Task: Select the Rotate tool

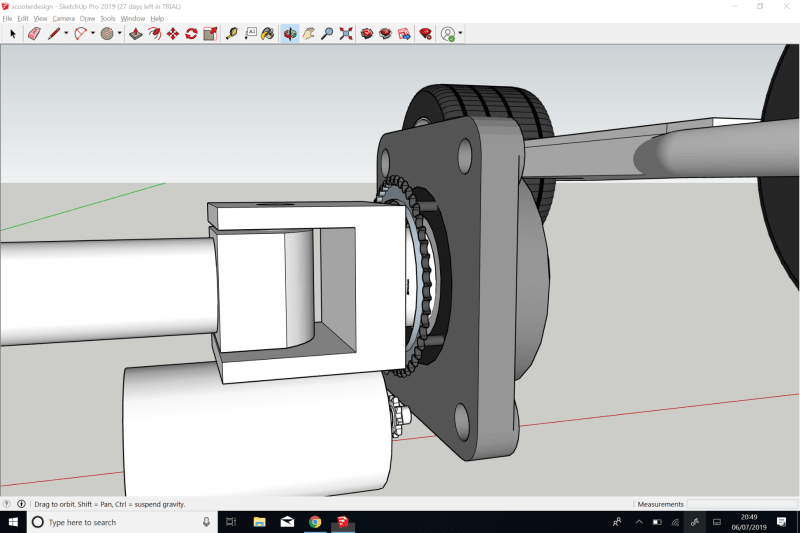Action: [191, 34]
